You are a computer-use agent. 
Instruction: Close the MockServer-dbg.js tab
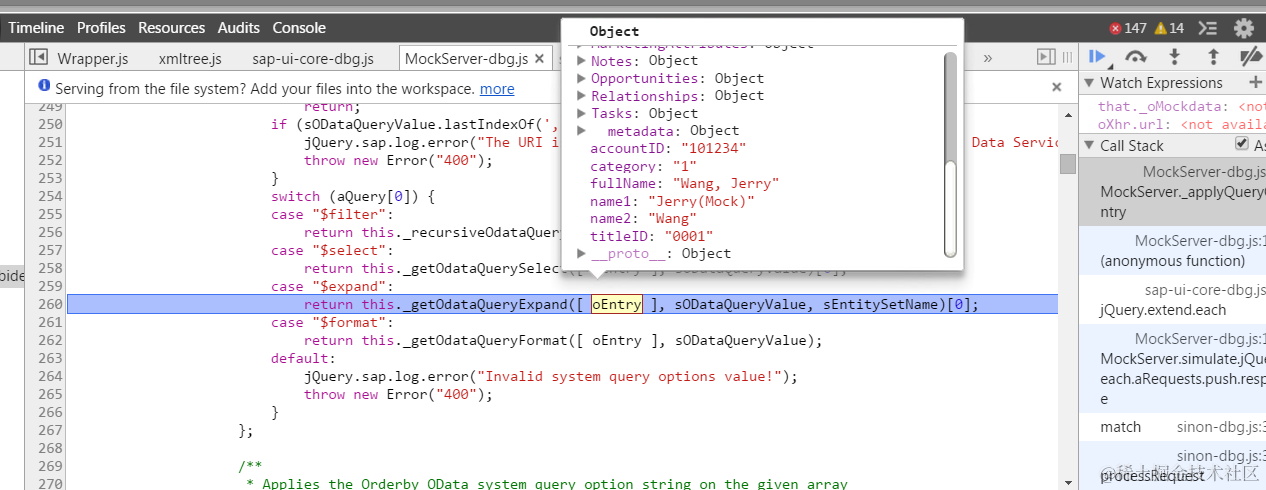tap(538, 59)
